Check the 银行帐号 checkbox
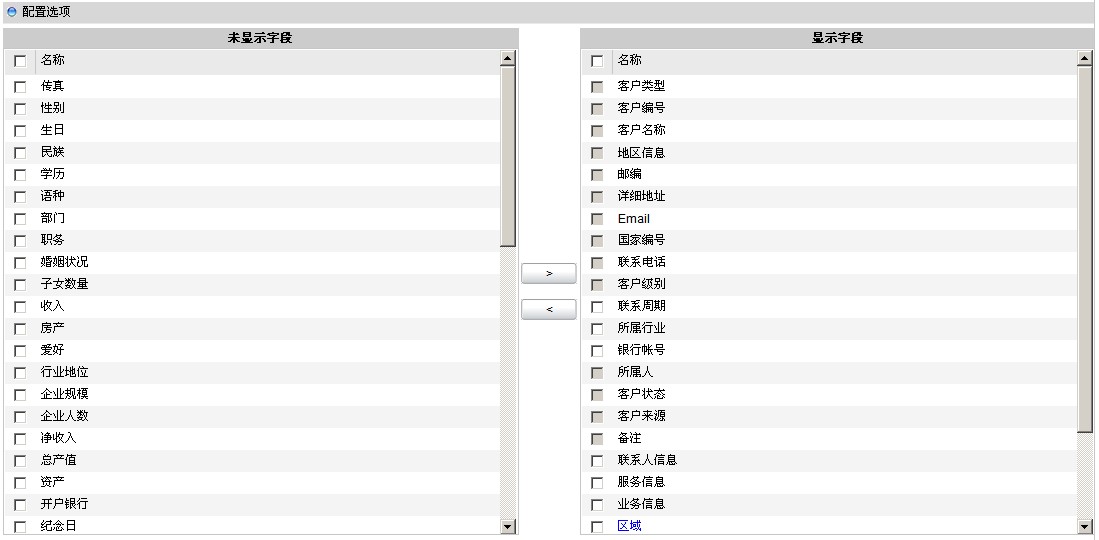1099x540 pixels. pyautogui.click(x=596, y=351)
